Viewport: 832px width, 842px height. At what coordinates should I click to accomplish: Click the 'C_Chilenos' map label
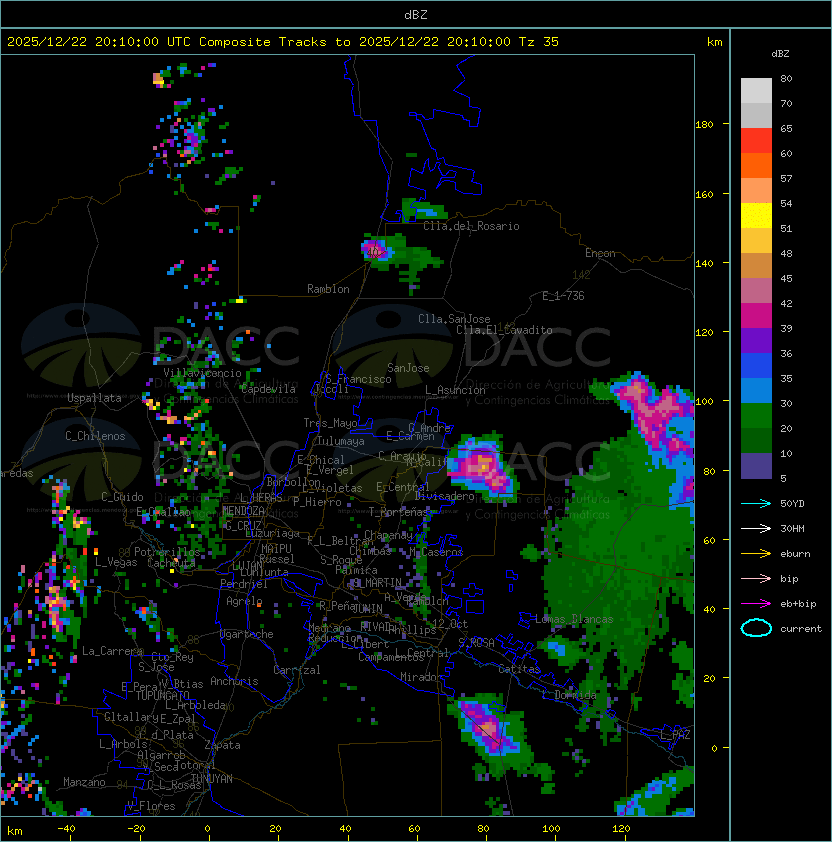95,436
